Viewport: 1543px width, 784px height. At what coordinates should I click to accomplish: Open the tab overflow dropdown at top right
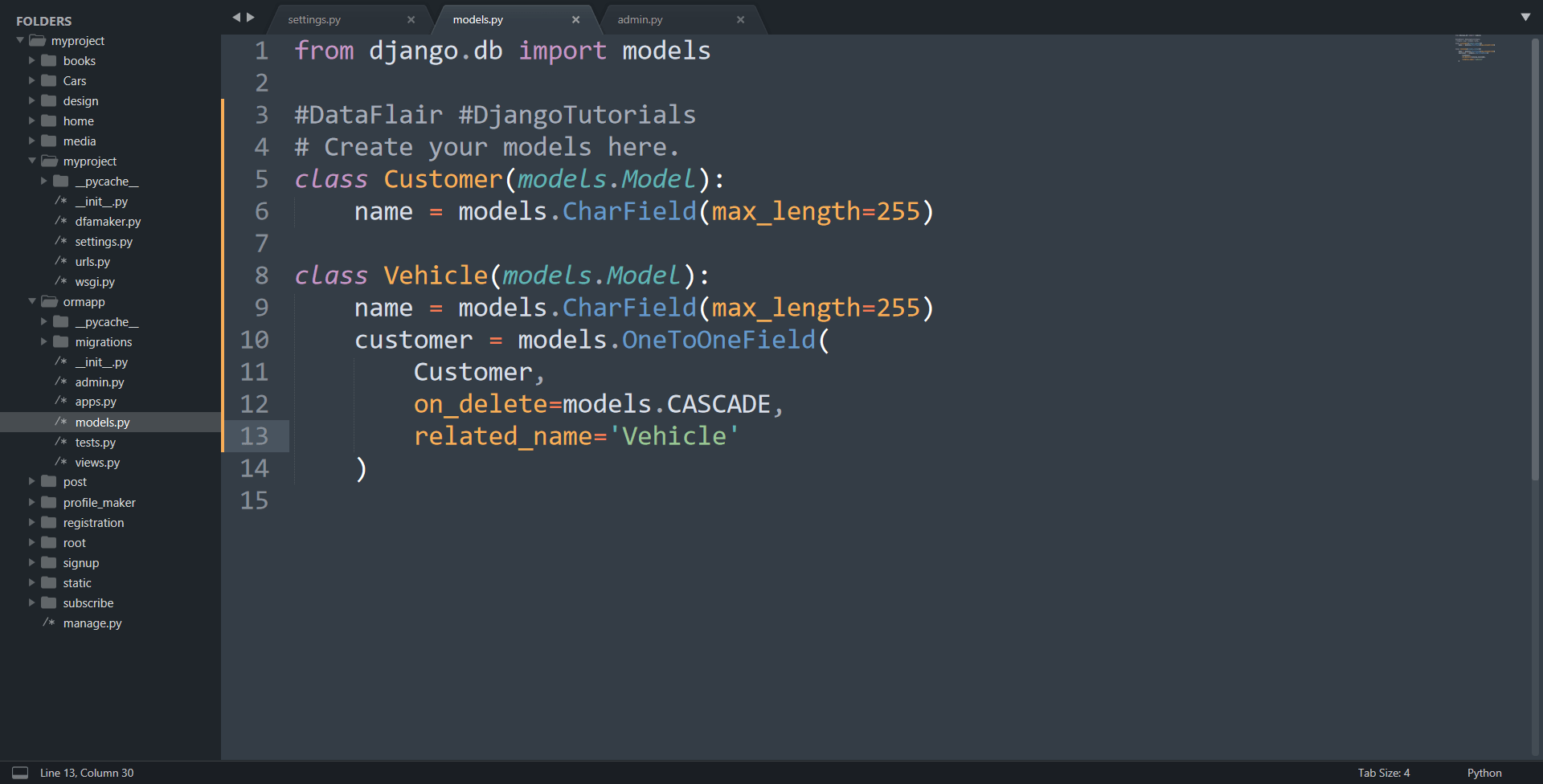point(1525,16)
